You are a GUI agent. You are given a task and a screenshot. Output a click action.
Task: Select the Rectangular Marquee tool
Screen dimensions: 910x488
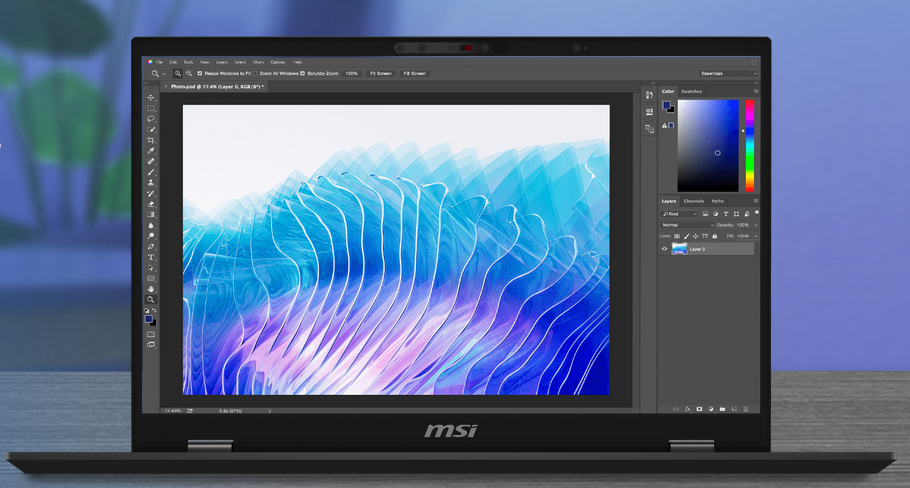click(151, 109)
